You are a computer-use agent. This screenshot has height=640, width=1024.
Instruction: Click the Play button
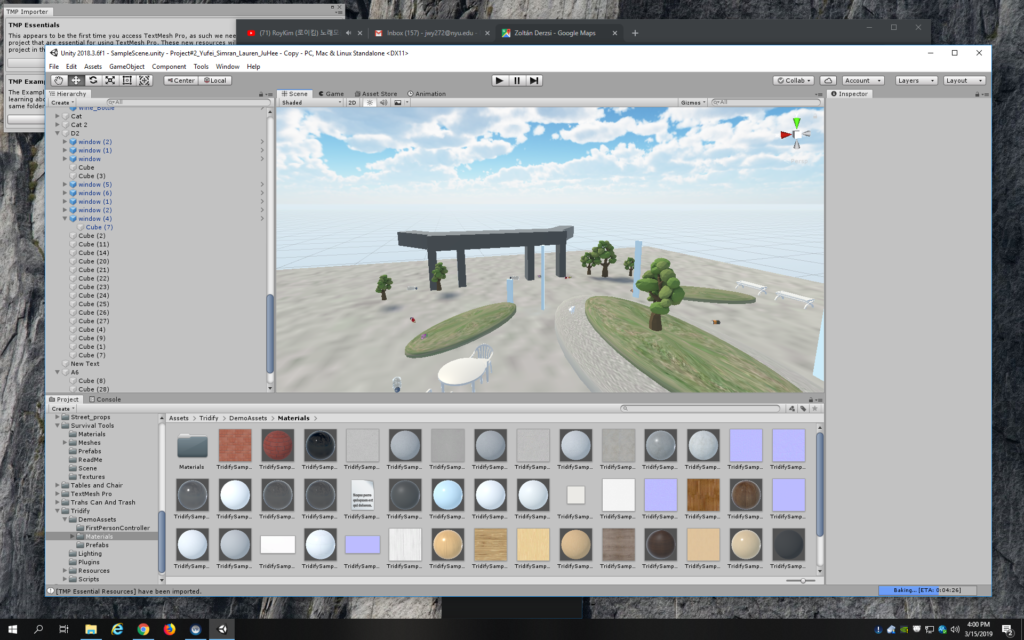500,80
